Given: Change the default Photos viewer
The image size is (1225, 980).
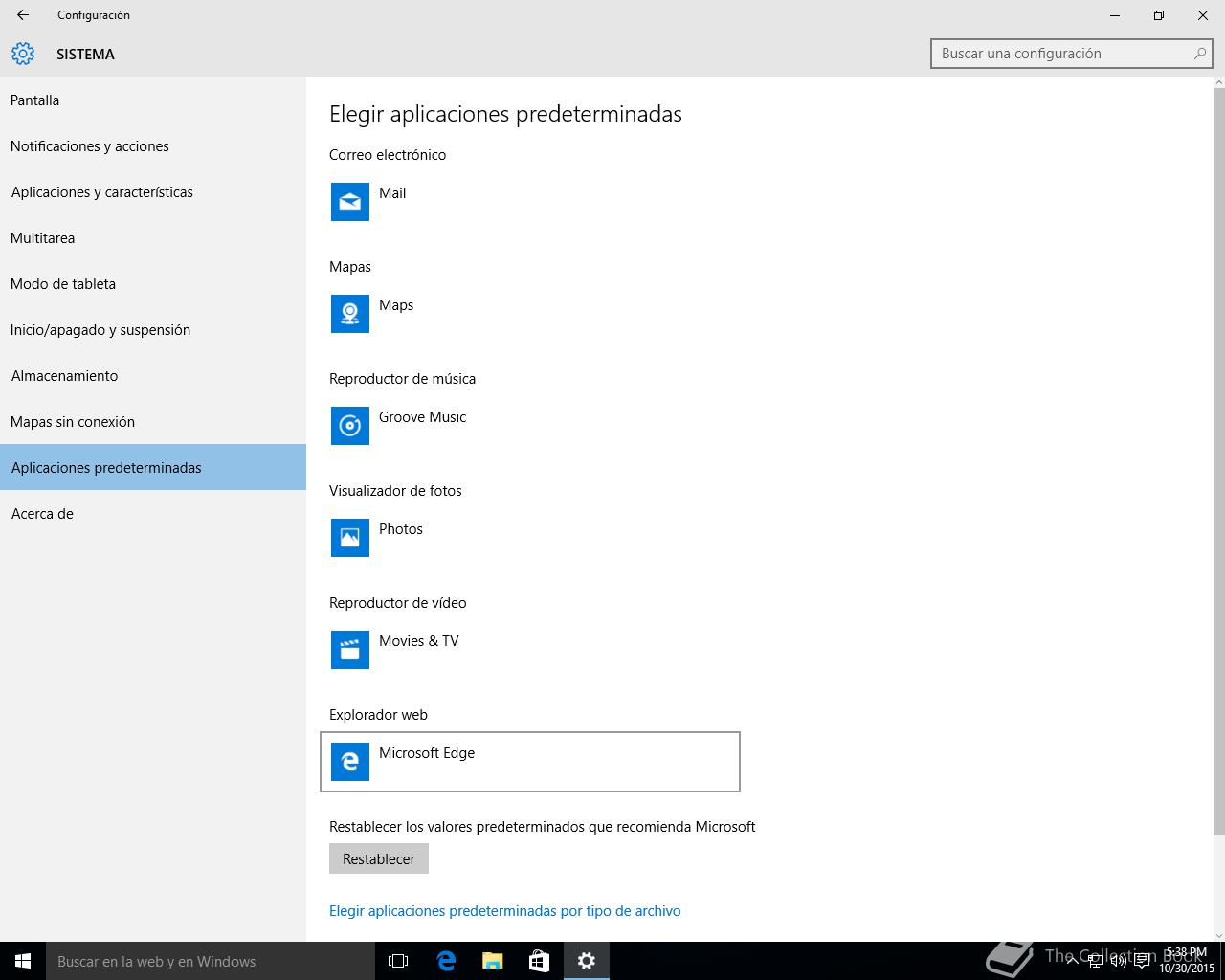Looking at the screenshot, I should pyautogui.click(x=530, y=538).
